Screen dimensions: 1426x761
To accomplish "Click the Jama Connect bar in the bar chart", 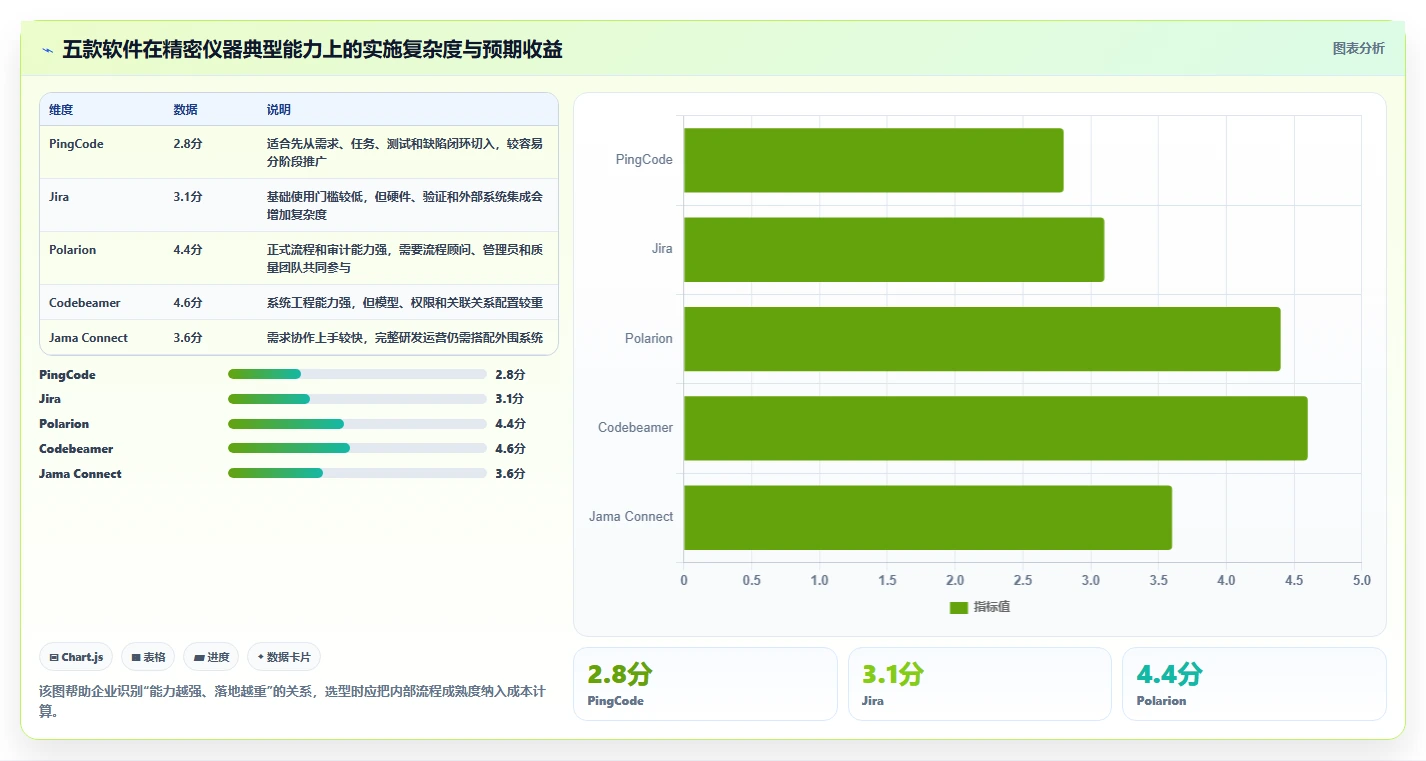I will (x=928, y=517).
